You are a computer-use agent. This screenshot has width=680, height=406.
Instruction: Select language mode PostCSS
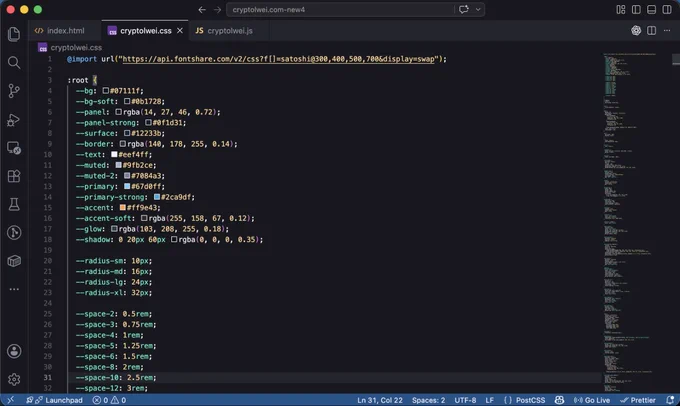pos(525,400)
